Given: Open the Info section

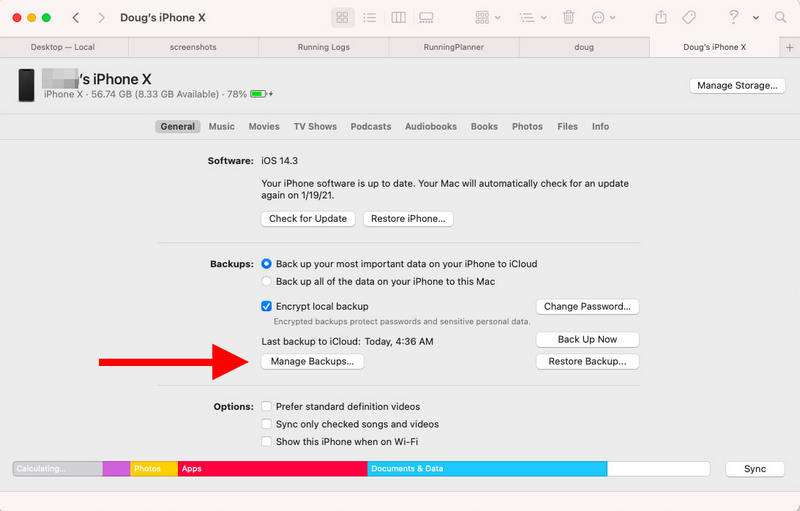Looking at the screenshot, I should click(x=601, y=126).
